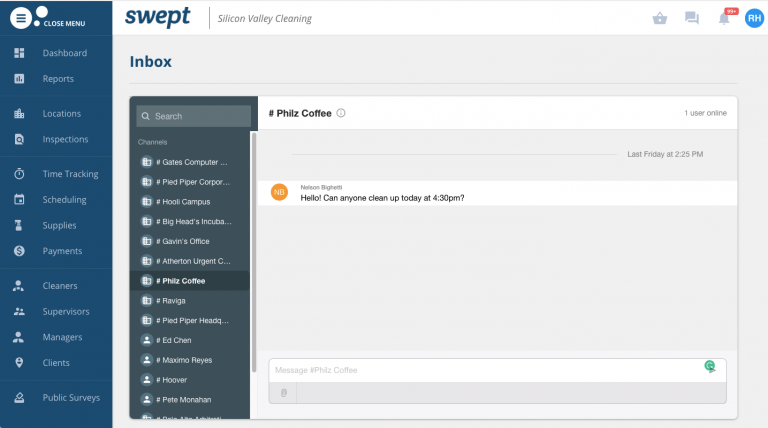Click the Close Menu hamburger icon

coord(21,19)
